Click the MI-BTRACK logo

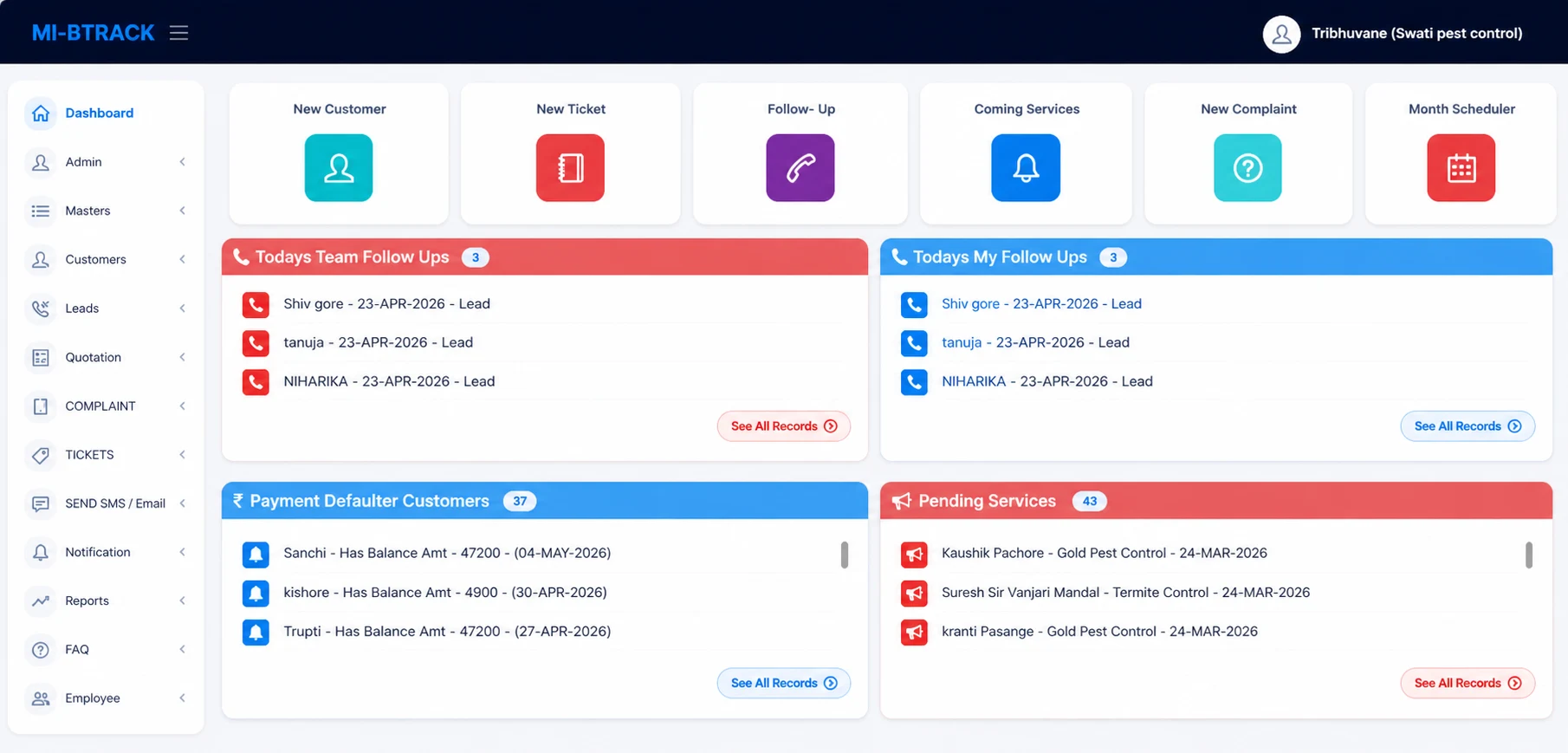coord(94,33)
